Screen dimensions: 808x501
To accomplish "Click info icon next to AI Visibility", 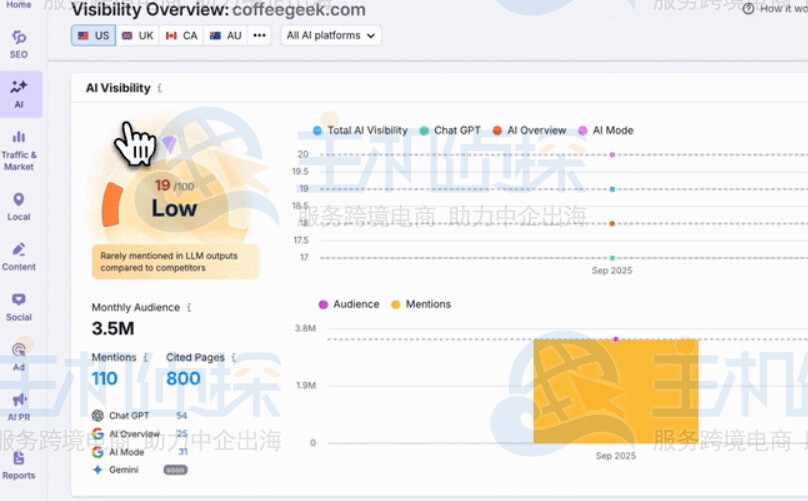I will pyautogui.click(x=159, y=88).
